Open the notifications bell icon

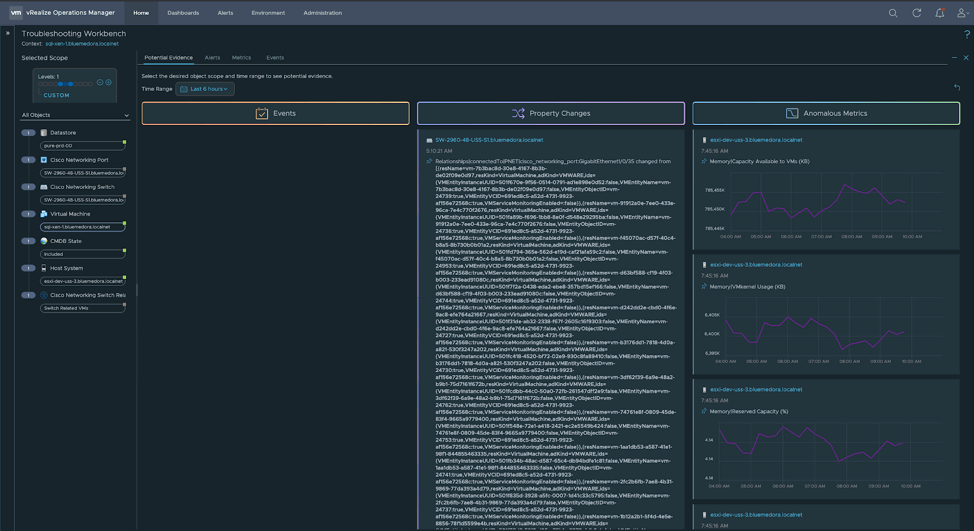click(940, 13)
